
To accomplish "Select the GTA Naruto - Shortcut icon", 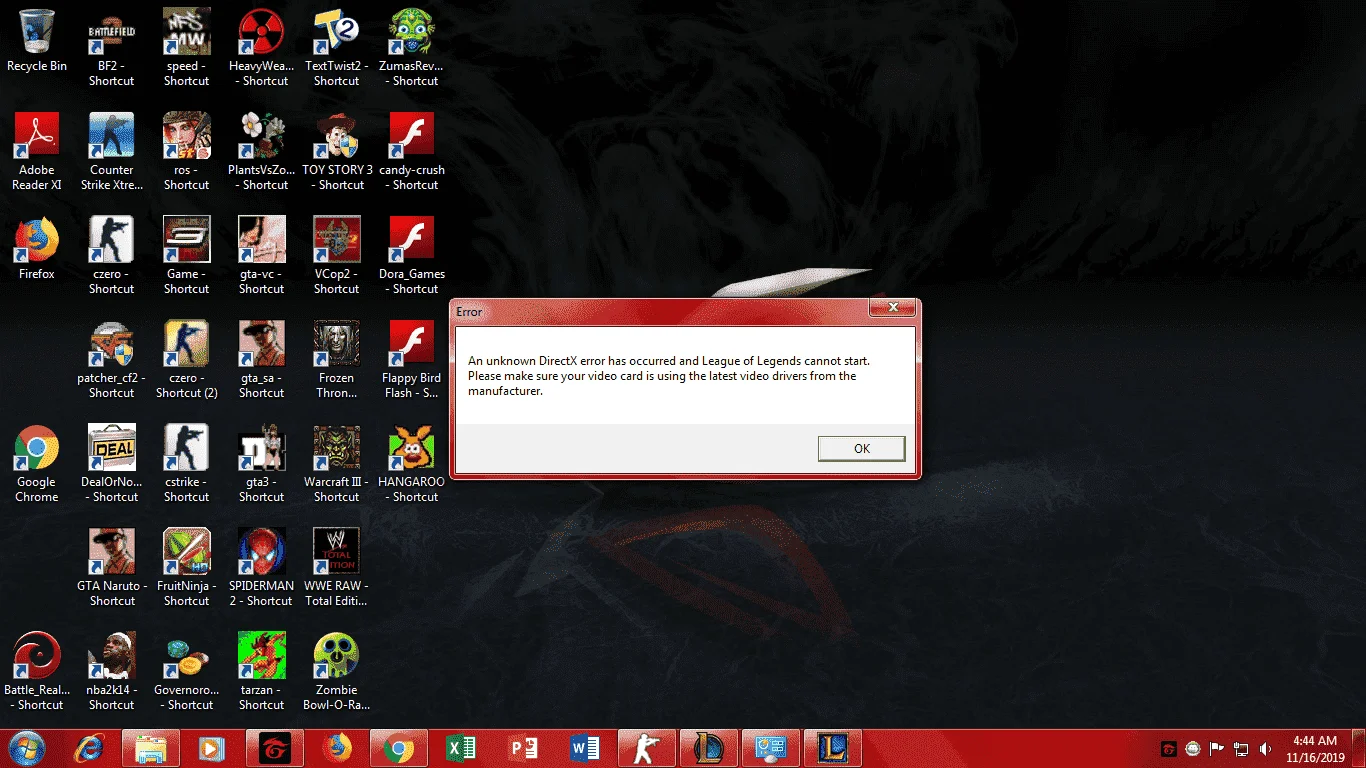I will point(111,568).
